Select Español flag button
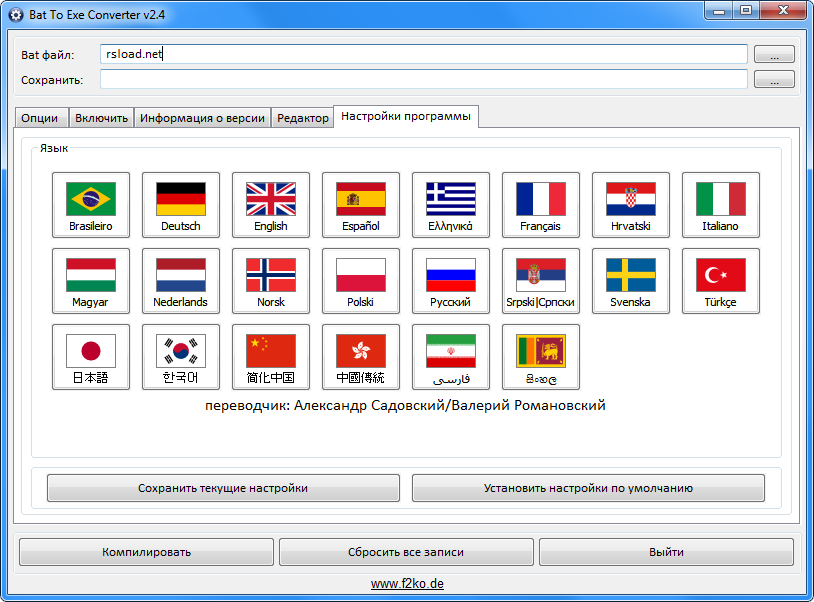Image resolution: width=814 pixels, height=602 pixels. click(361, 205)
